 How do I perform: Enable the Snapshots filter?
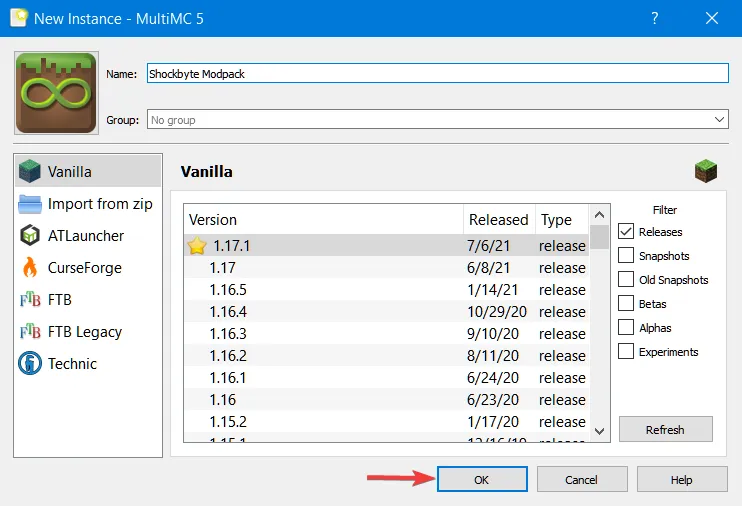coord(626,255)
